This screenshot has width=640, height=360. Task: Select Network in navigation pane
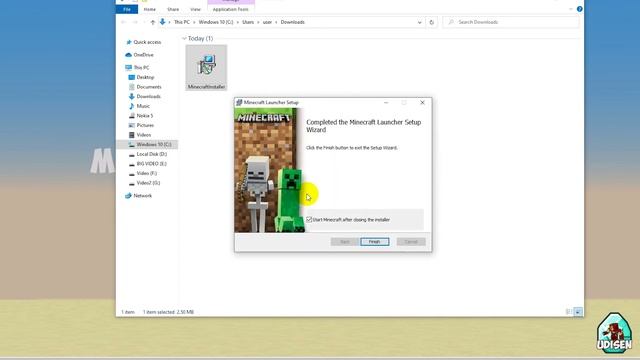tap(142, 196)
